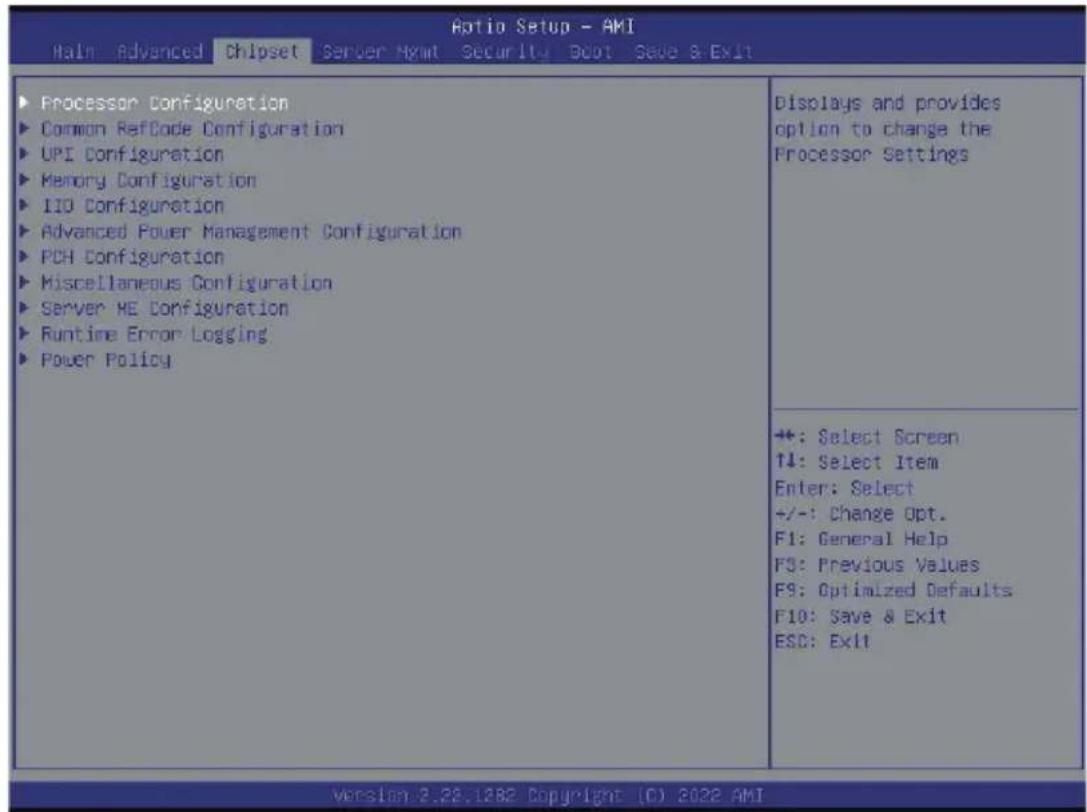Select Power Policy entry
Screen dimensions: 1087x812
click(105, 360)
